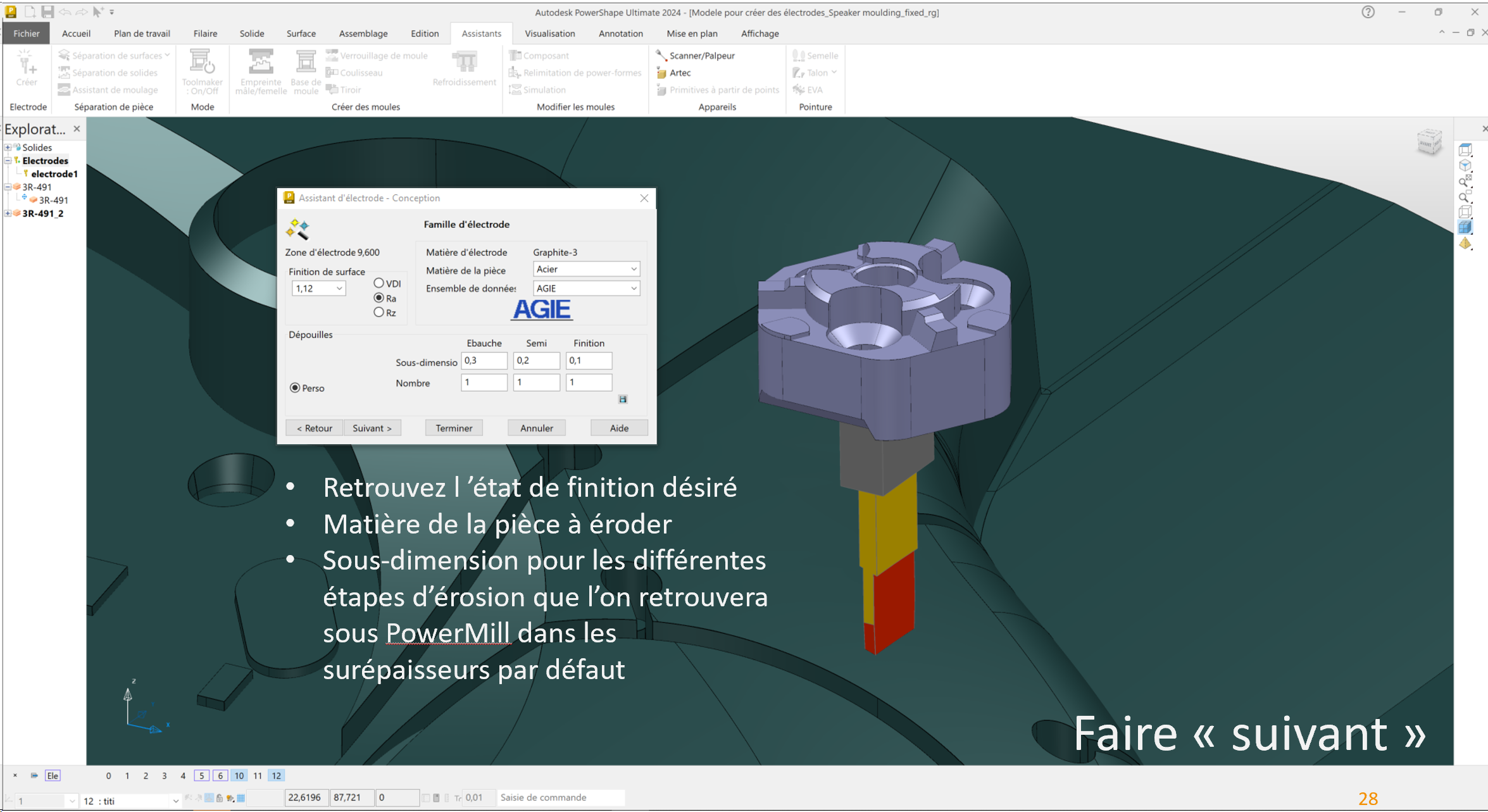This screenshot has width=1488, height=812.
Task: Switch to the Accueil tab
Action: [76, 34]
